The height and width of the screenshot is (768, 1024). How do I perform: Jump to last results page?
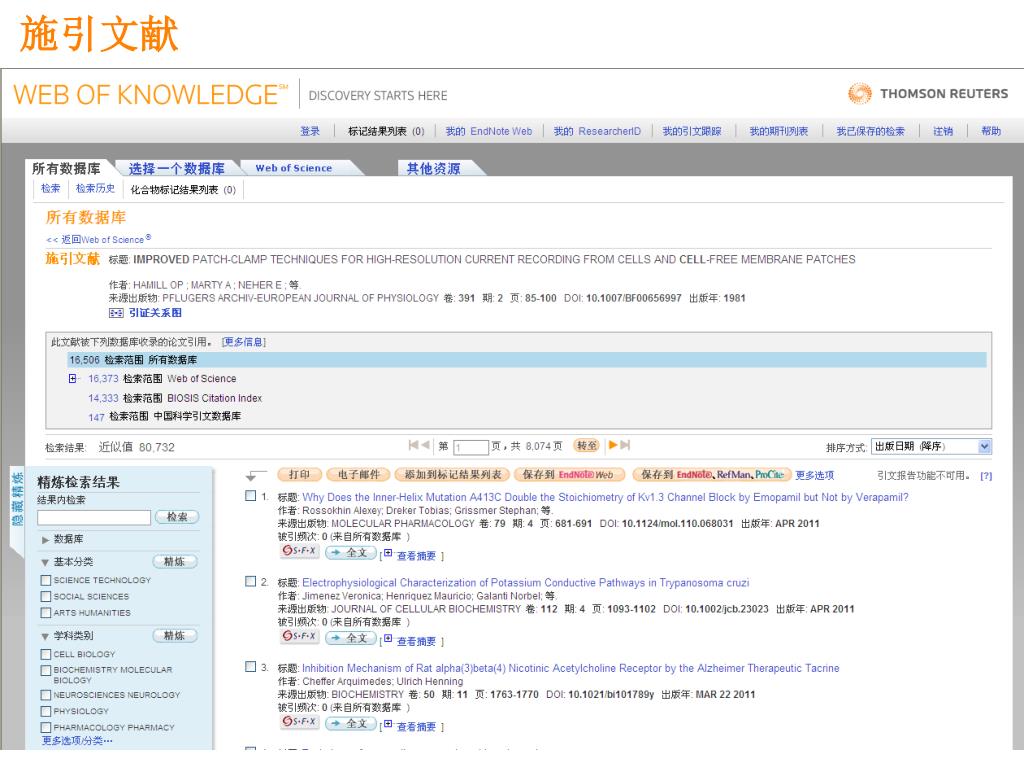pyautogui.click(x=625, y=445)
